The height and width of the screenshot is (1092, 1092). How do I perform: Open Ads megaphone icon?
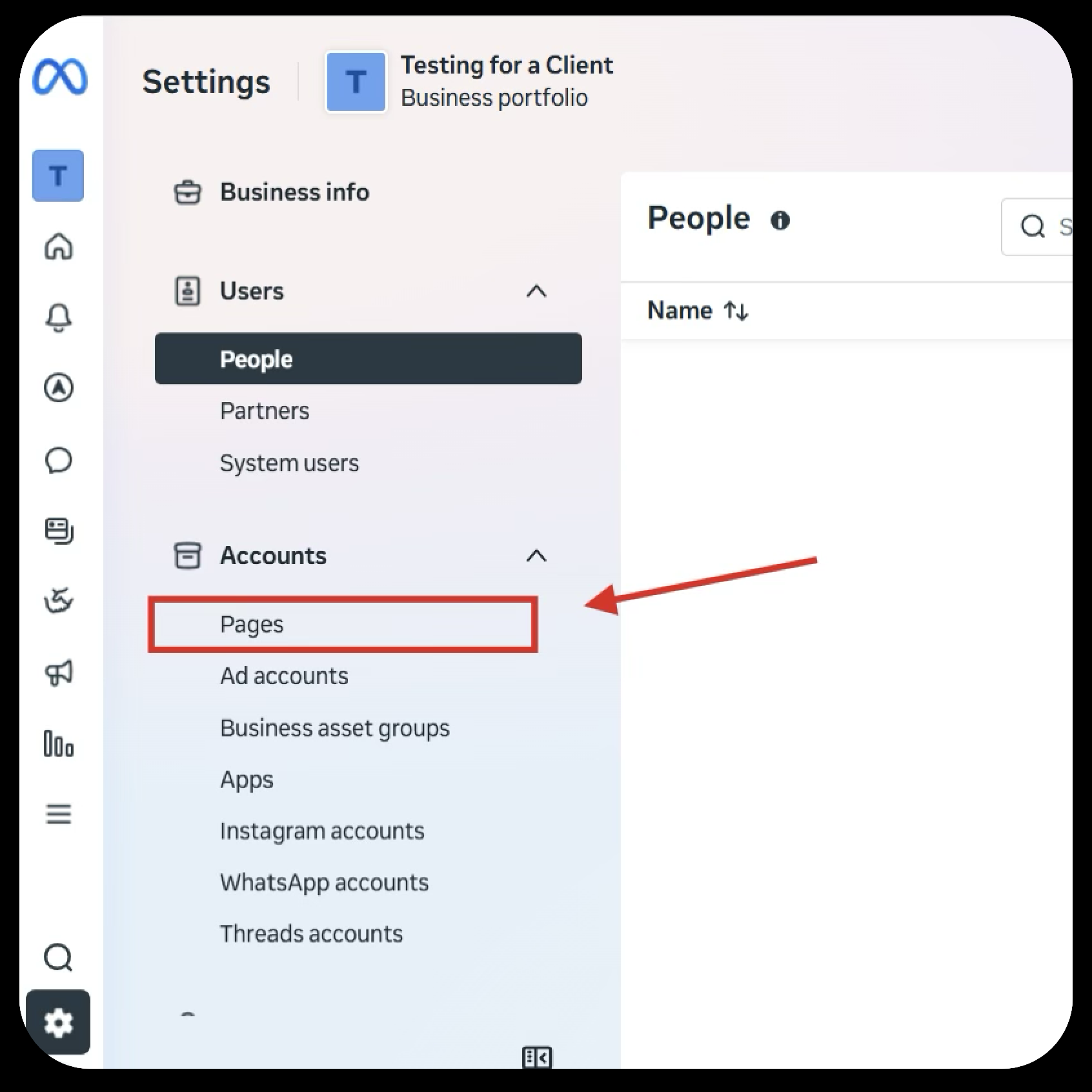[59, 673]
